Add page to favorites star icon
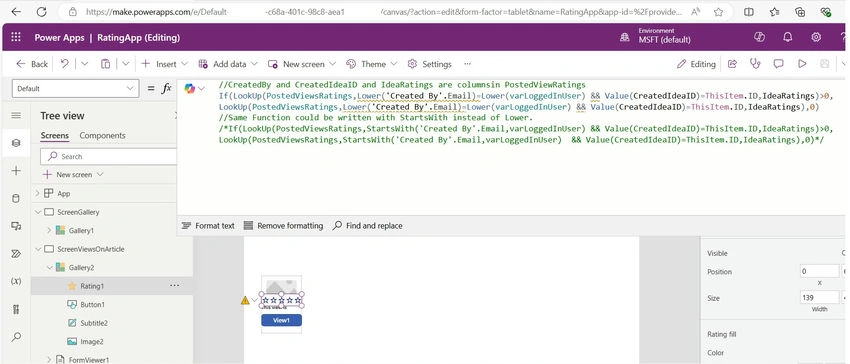The width and height of the screenshot is (850, 364). tap(718, 12)
